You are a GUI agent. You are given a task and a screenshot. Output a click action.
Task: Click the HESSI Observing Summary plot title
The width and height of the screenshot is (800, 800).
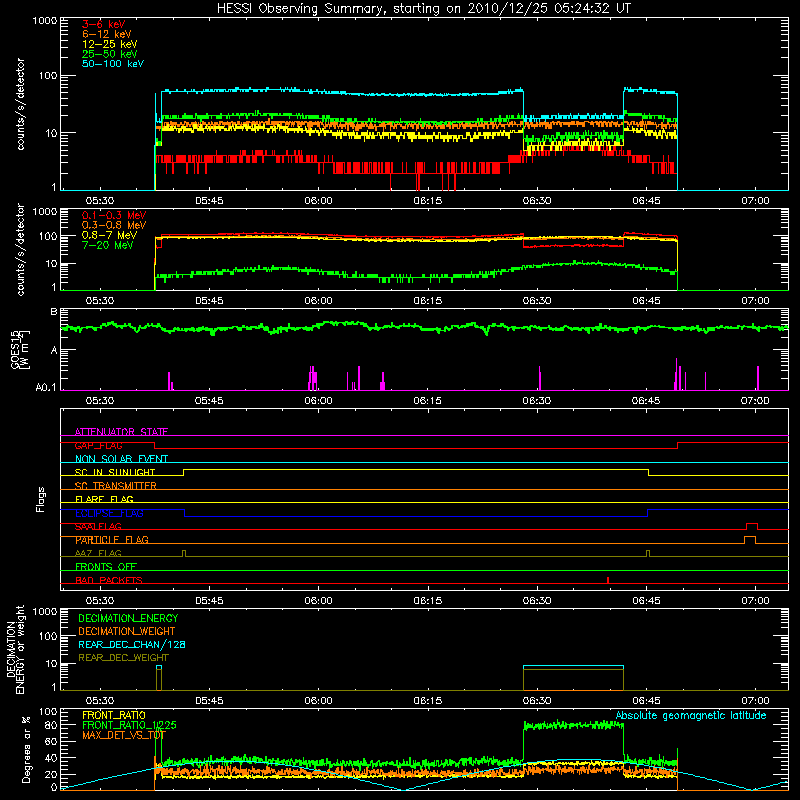pos(424,9)
